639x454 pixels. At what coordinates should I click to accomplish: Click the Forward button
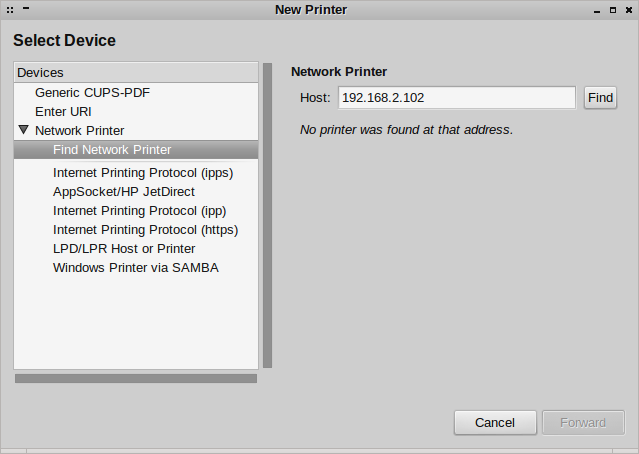pyautogui.click(x=583, y=423)
